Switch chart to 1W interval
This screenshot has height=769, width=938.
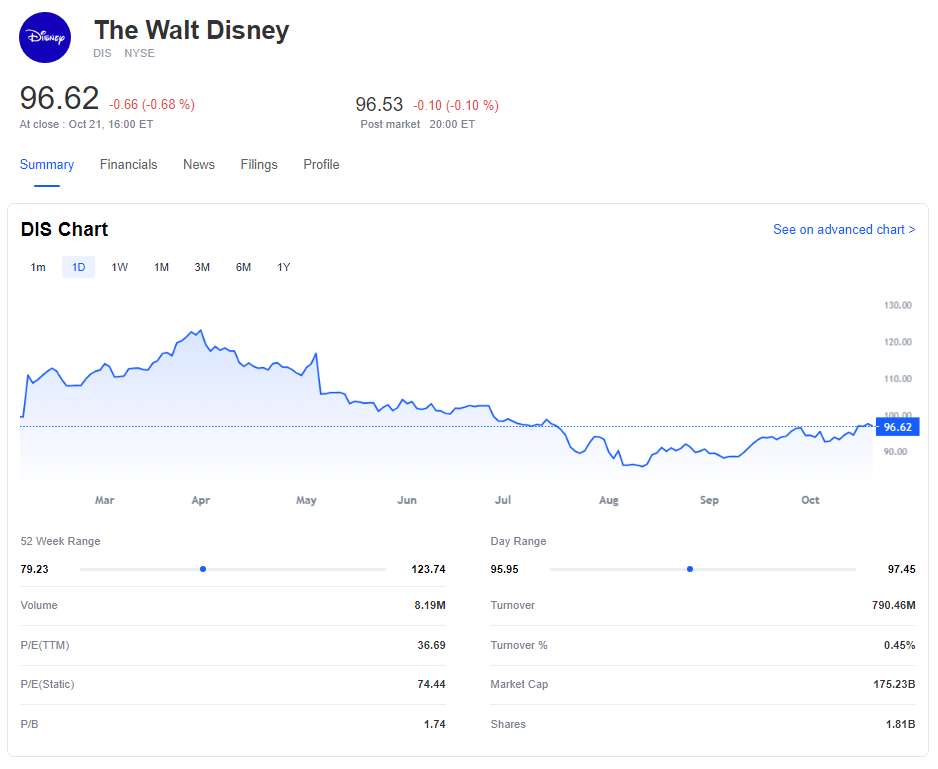(120, 267)
